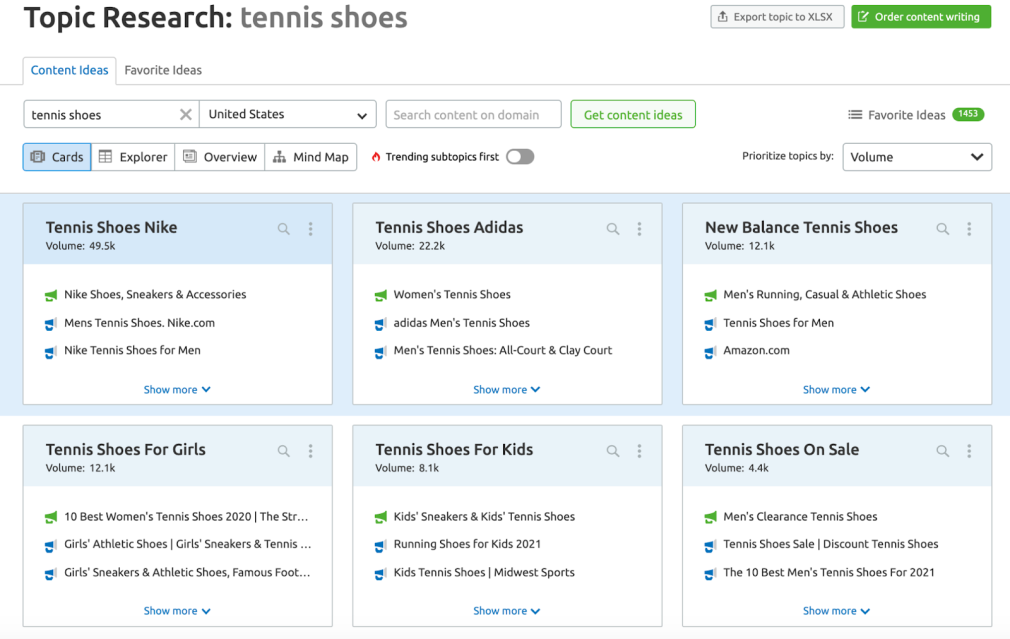Select the Mind Map view
Viewport: 1010px width, 639px height.
(x=310, y=157)
